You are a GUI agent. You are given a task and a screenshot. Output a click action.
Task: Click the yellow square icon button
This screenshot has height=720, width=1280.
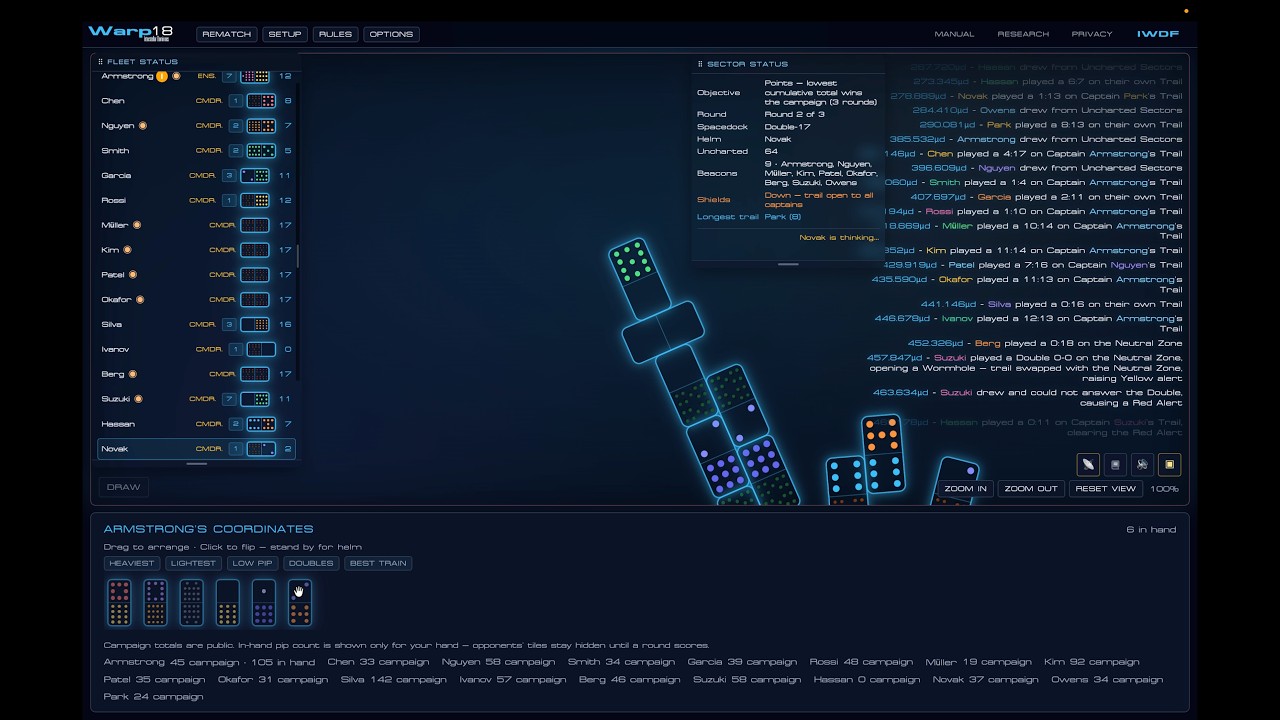[x=1169, y=464]
